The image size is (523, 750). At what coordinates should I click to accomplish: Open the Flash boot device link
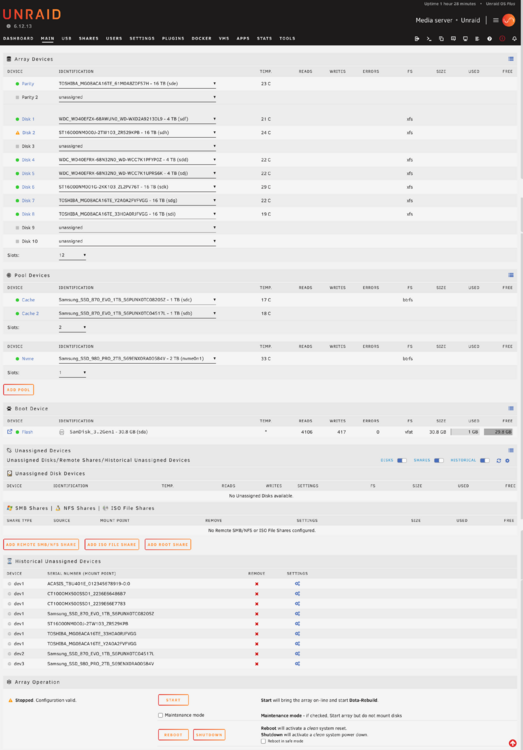click(27, 432)
